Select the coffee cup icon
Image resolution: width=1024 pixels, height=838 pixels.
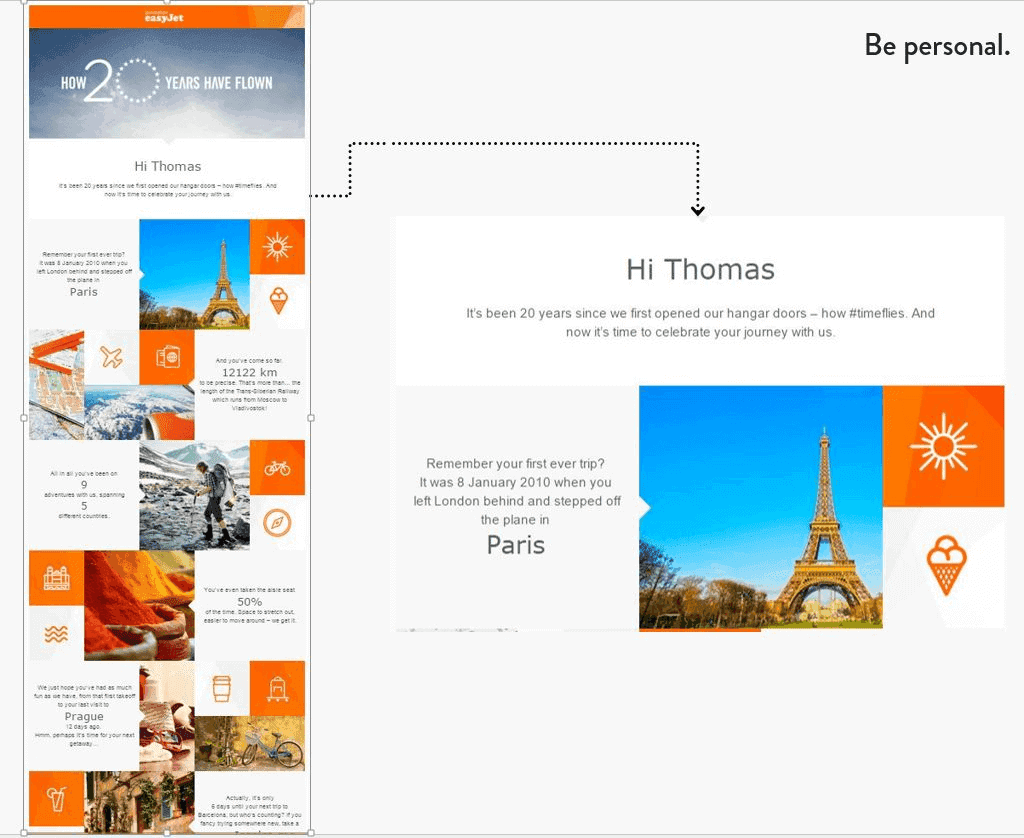[x=222, y=688]
